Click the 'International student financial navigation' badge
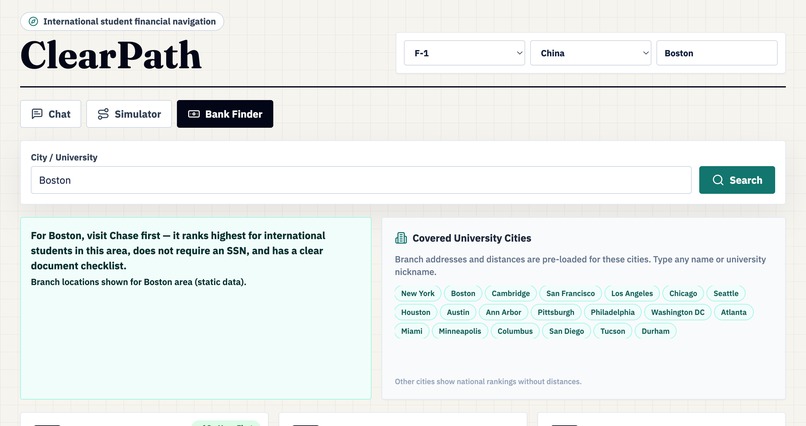This screenshot has height=426, width=806. tap(122, 22)
